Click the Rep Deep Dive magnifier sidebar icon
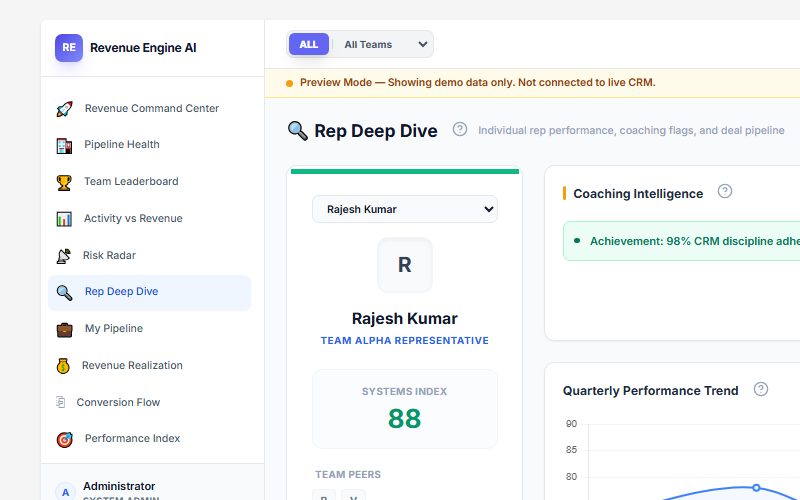This screenshot has height=500, width=800. point(64,292)
